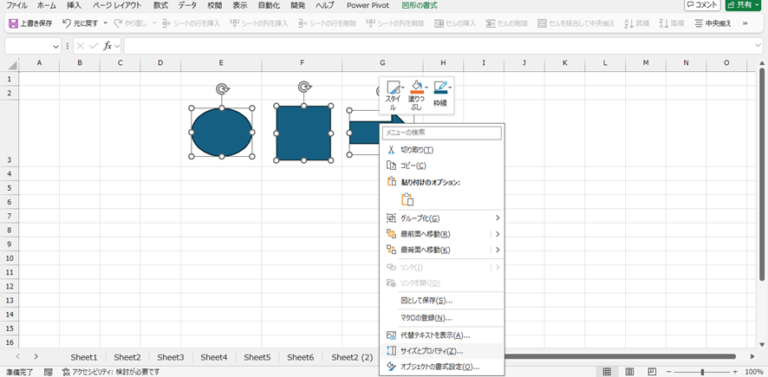Select サイズとプロパティ in the context menu
The height and width of the screenshot is (377, 768).
(x=442, y=351)
